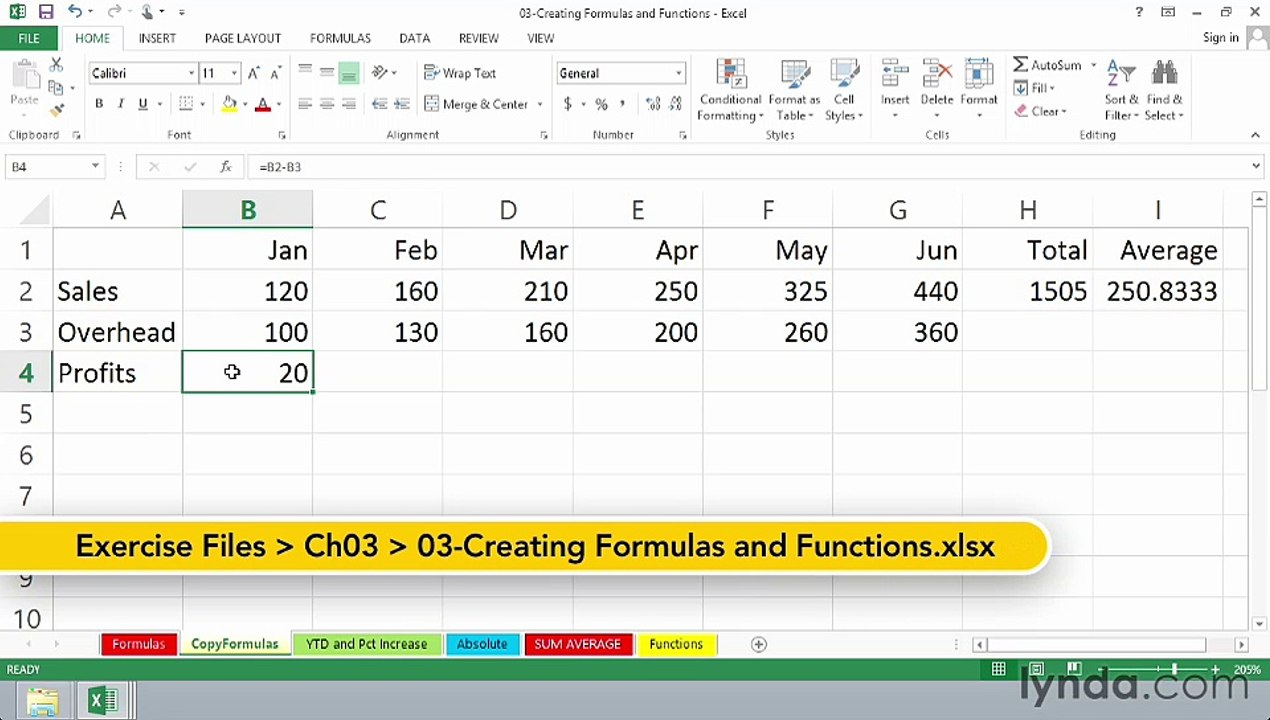
Task: Open the Name Box dropdown arrow
Action: pos(95,167)
